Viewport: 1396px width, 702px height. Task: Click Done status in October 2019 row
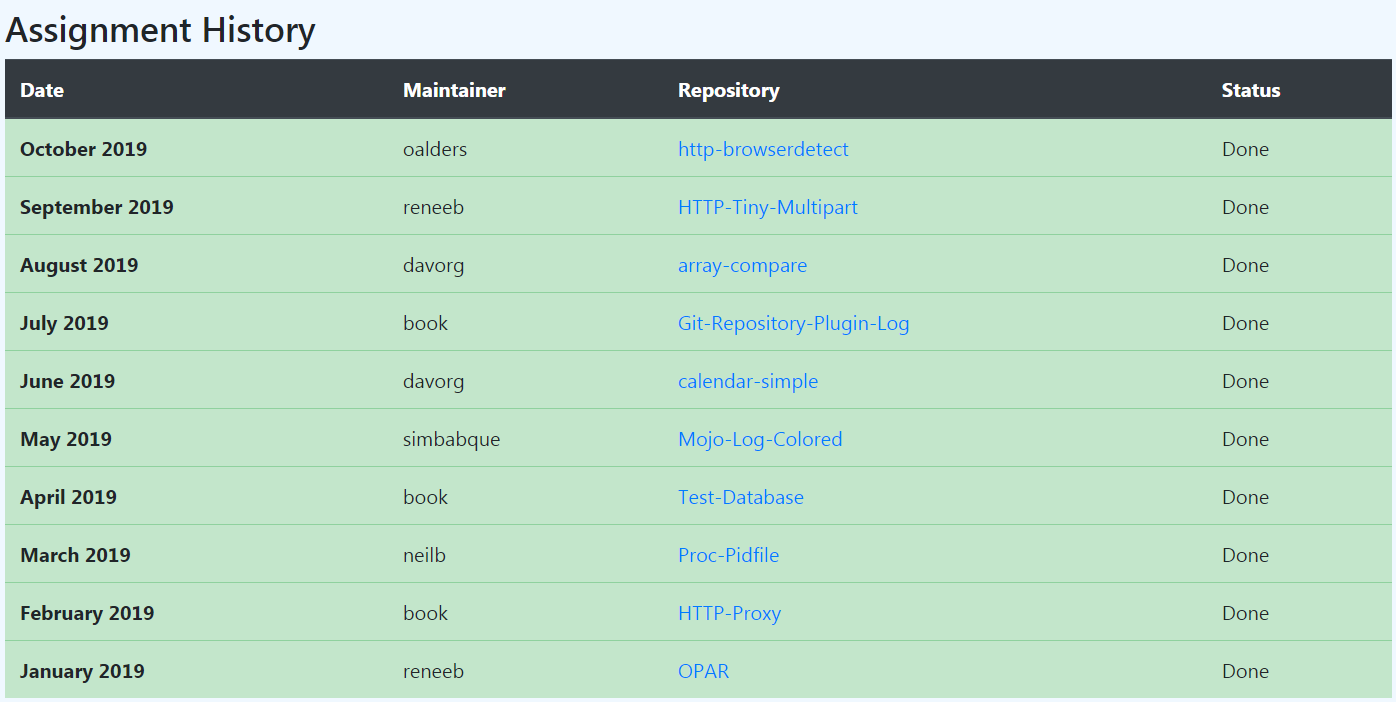point(1245,149)
